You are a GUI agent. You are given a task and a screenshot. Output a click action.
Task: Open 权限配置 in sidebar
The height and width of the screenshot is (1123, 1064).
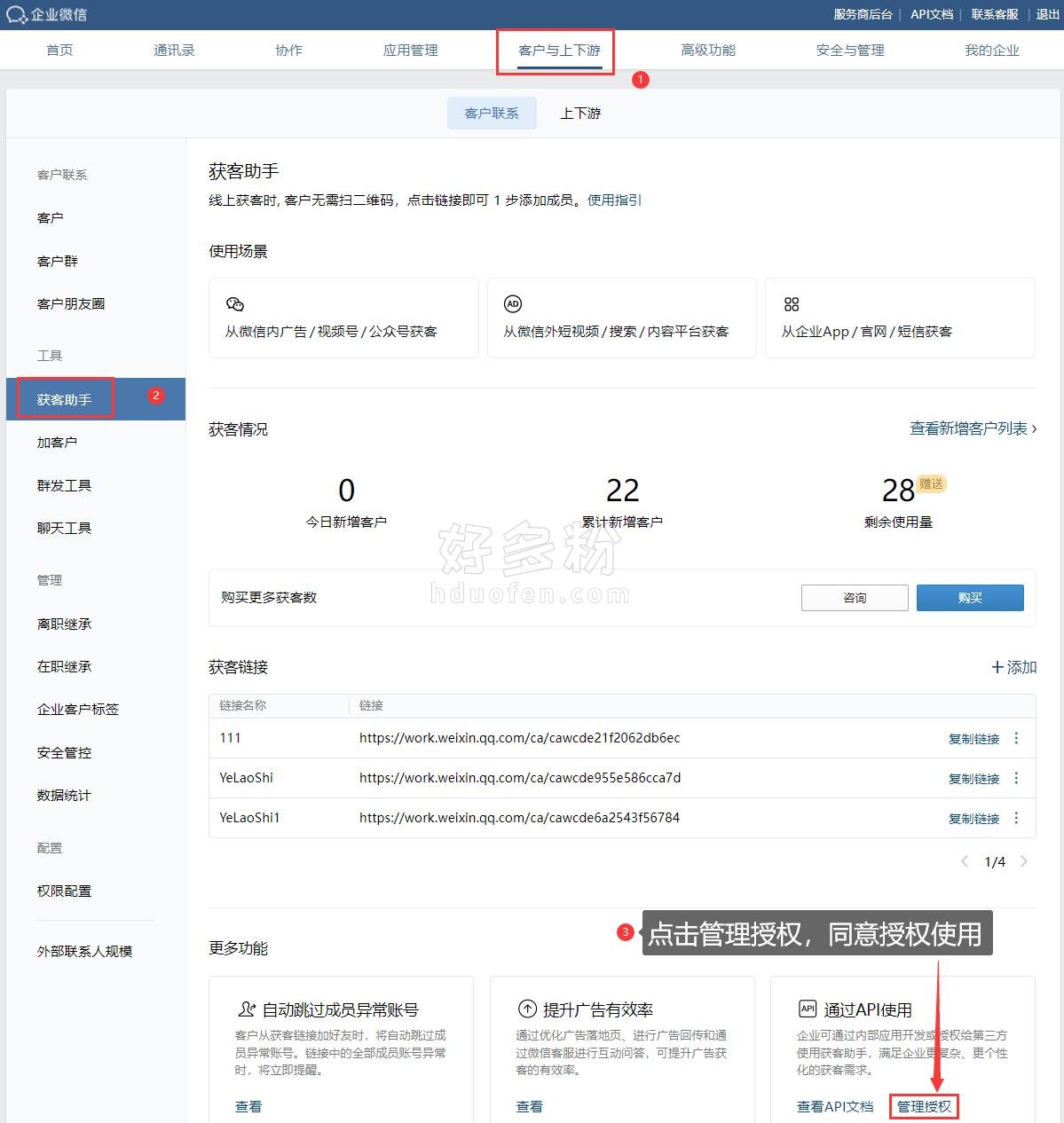click(64, 891)
